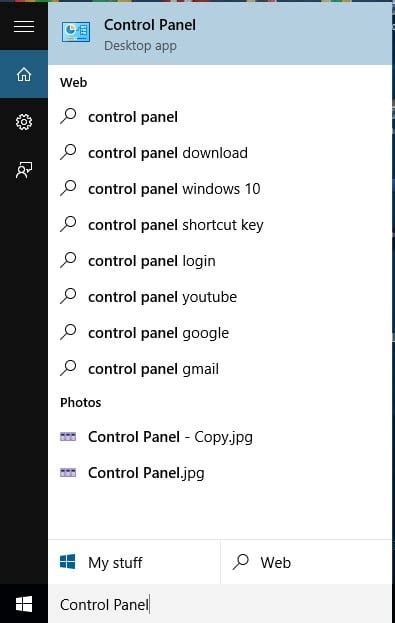This screenshot has height=623, width=395.
Task: Switch to the Web search tab
Action: point(306,562)
